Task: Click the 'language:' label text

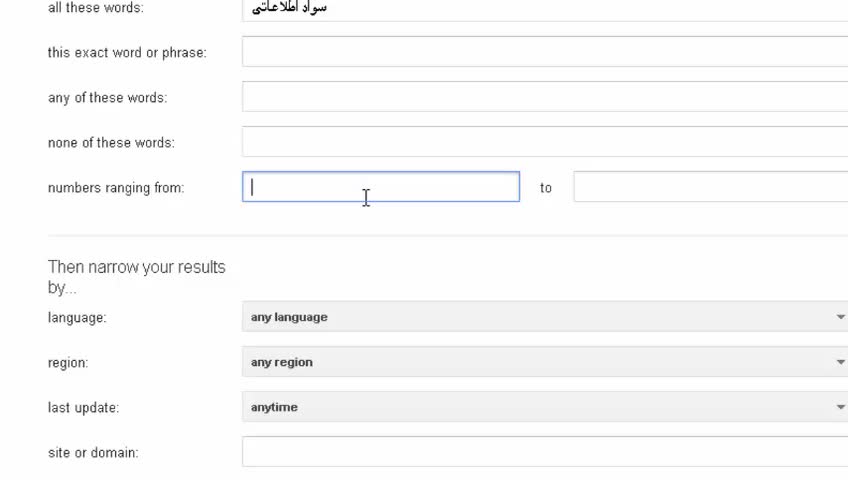Action: pos(77,317)
